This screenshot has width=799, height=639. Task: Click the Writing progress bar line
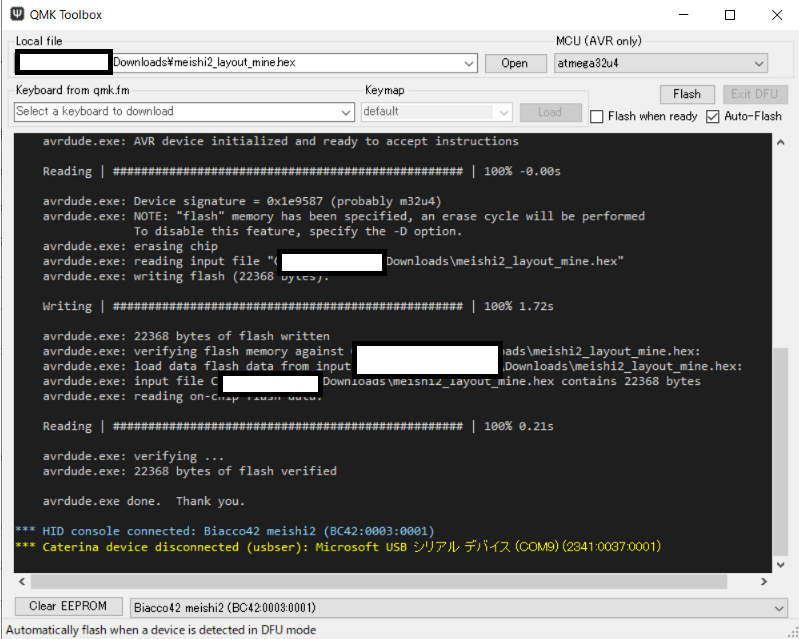point(298,306)
